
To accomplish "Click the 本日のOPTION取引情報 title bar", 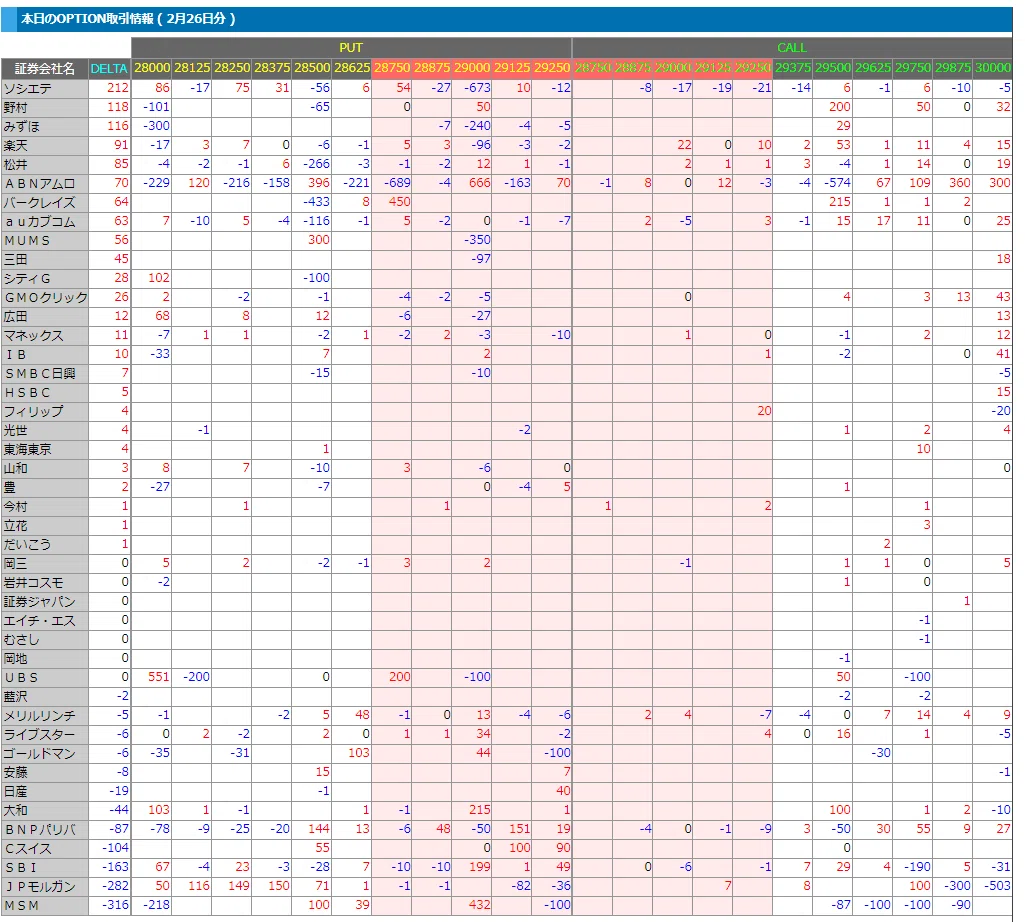I will point(507,18).
